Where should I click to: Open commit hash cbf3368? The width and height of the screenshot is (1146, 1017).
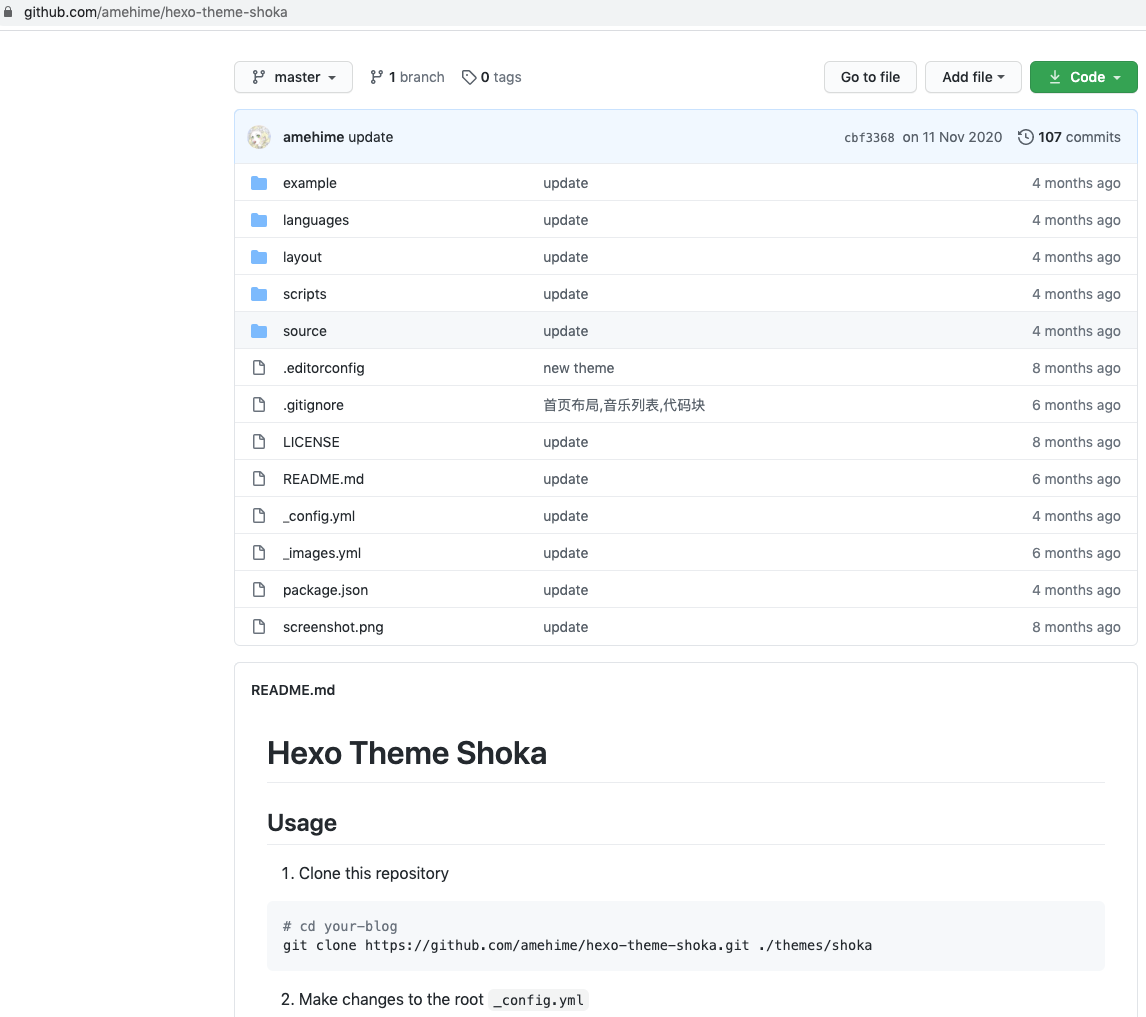point(869,137)
